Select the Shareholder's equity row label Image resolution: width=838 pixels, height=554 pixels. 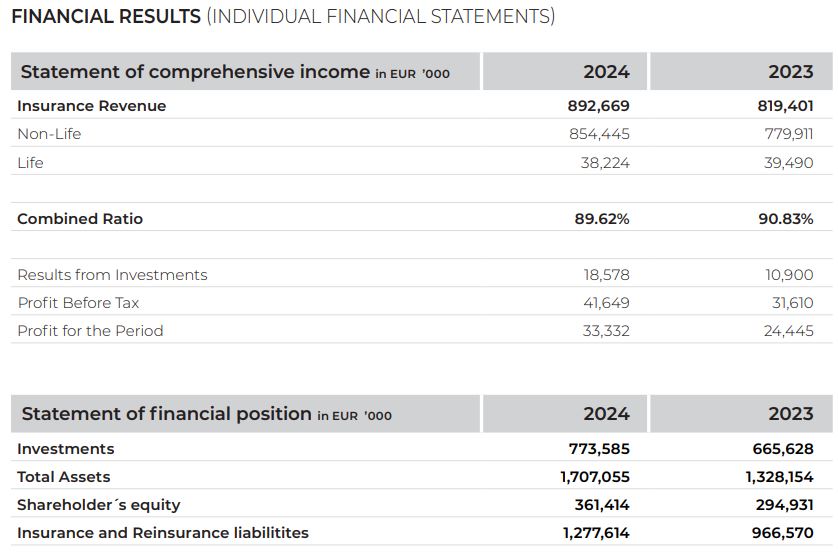pyautogui.click(x=99, y=505)
